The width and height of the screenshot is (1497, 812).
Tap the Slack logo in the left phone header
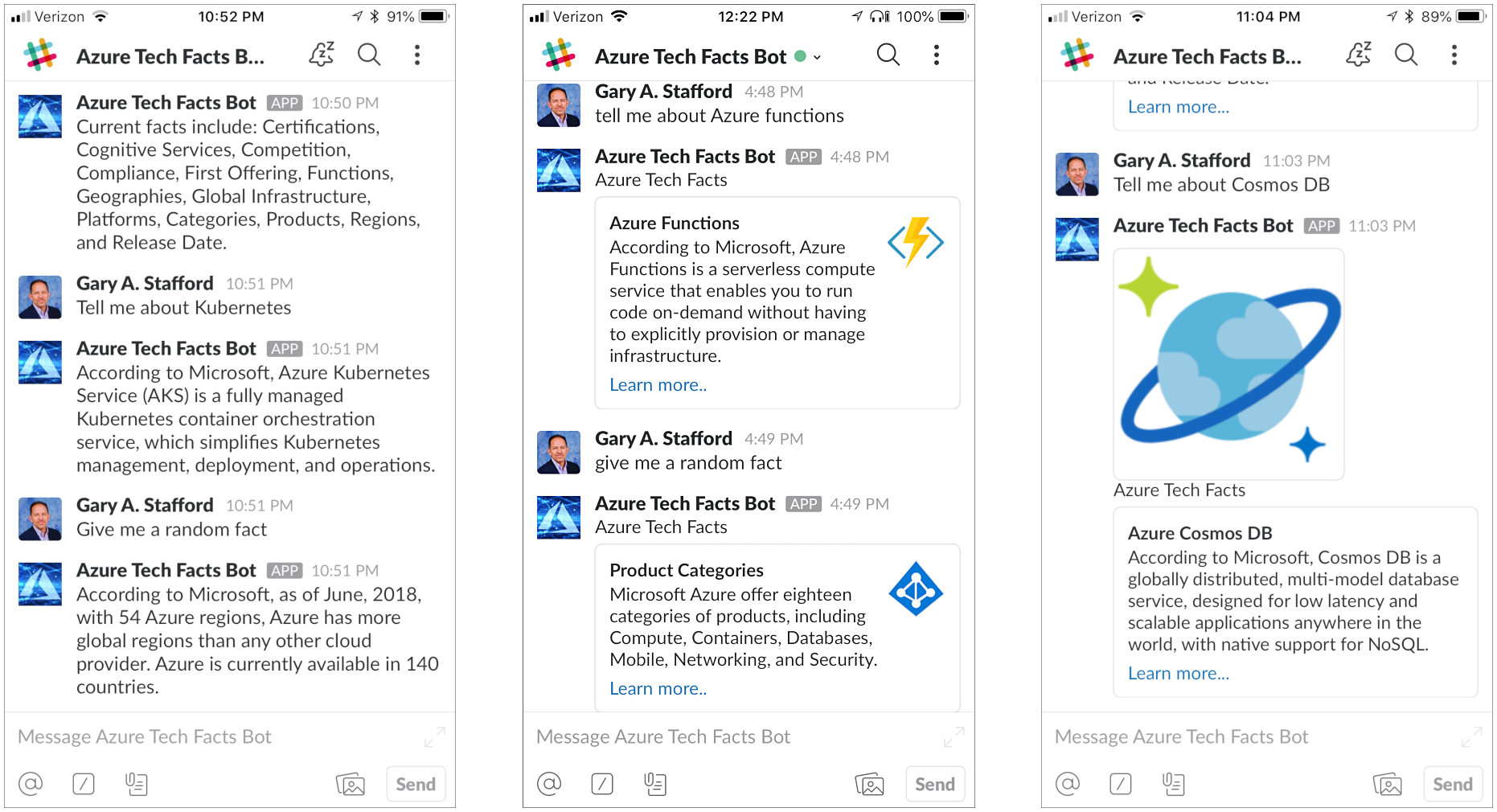point(40,55)
